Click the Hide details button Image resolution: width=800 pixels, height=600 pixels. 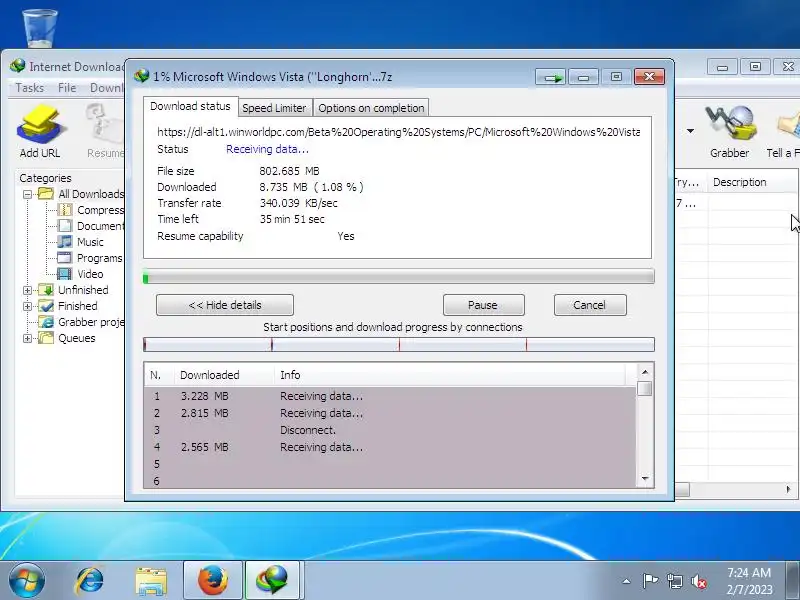(x=224, y=305)
